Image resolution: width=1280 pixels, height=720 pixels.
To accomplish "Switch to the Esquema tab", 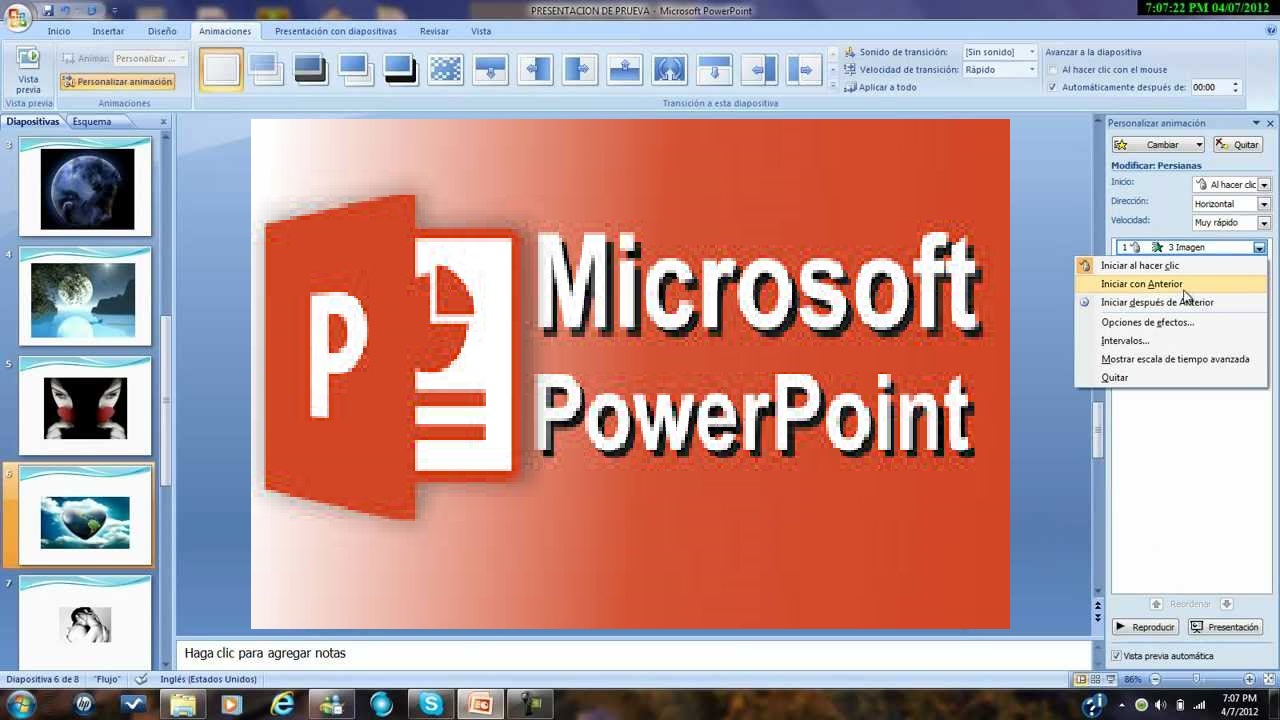I will tap(92, 122).
